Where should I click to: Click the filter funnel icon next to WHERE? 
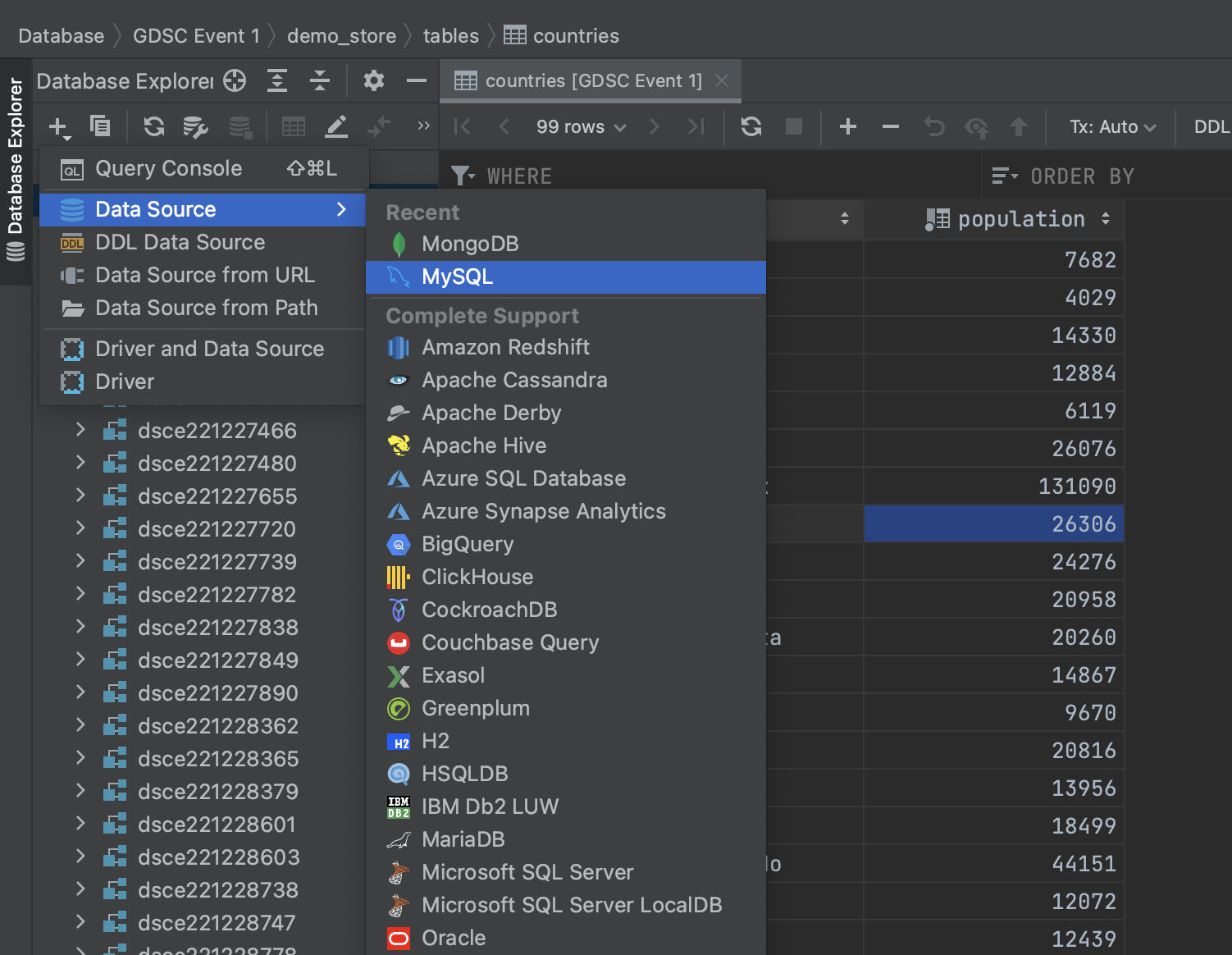click(463, 176)
